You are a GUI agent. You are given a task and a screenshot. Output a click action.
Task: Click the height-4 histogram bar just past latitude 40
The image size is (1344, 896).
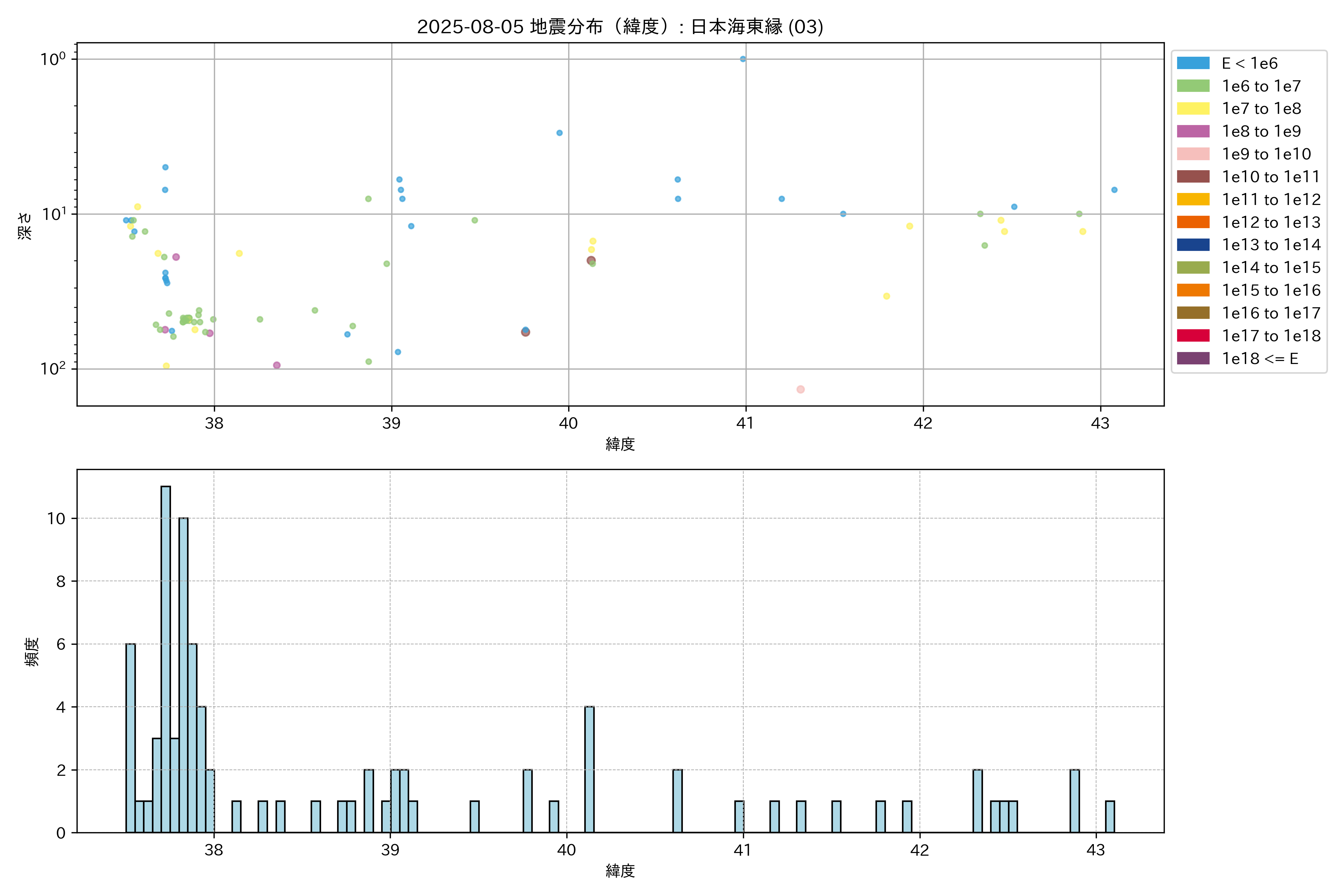click(x=589, y=769)
